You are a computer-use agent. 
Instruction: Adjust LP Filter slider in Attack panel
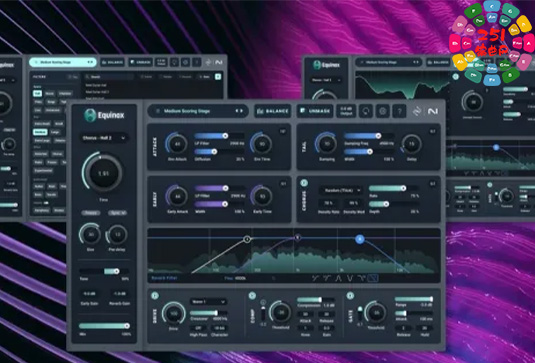(x=219, y=136)
